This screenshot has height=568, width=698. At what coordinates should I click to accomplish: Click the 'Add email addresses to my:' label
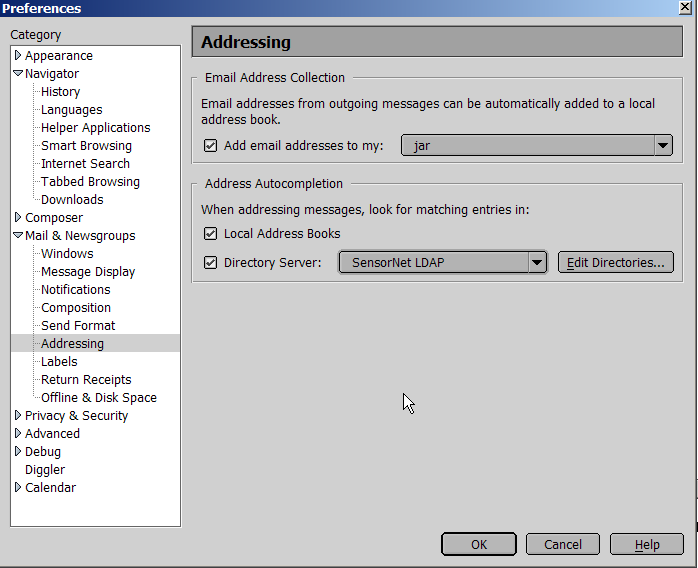(304, 146)
